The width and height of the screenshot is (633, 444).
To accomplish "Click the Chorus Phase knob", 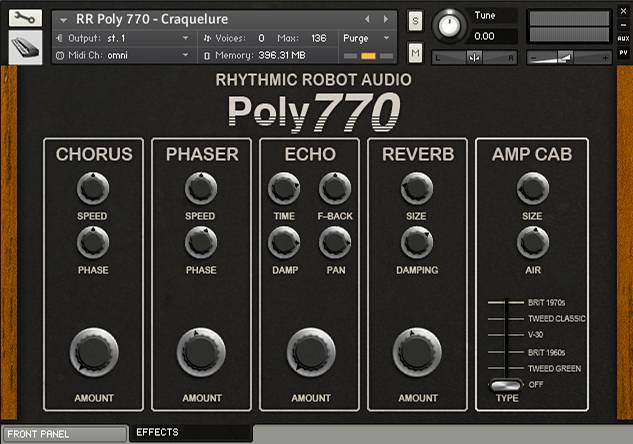I will 93,243.
